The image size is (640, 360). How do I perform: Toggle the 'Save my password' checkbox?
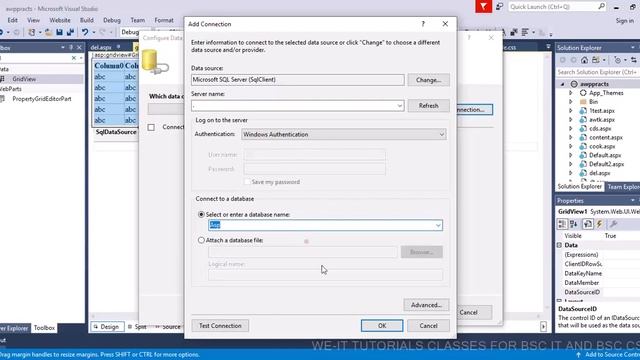click(x=247, y=182)
